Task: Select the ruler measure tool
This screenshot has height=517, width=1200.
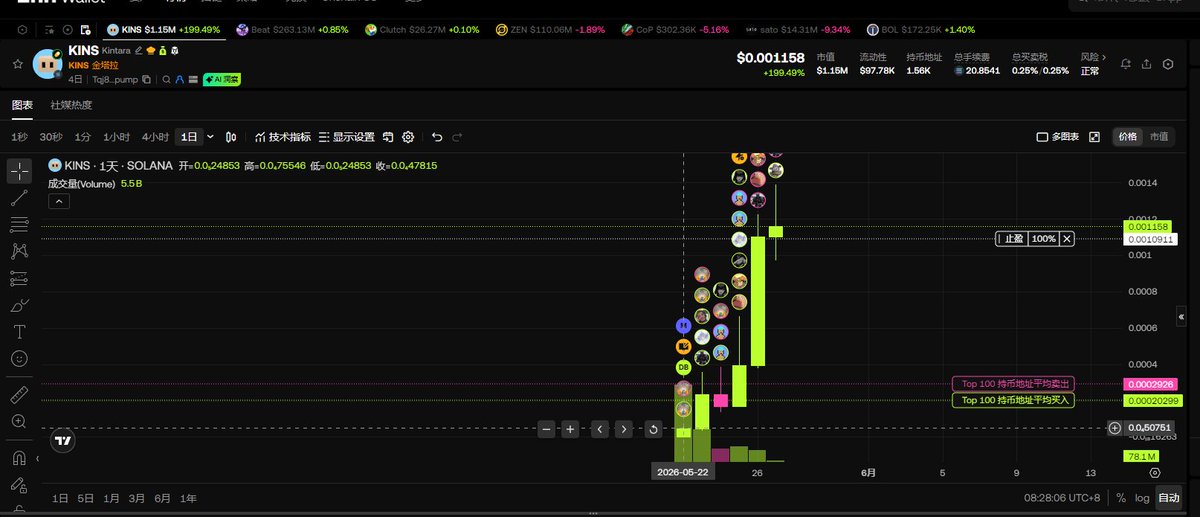Action: click(19, 395)
